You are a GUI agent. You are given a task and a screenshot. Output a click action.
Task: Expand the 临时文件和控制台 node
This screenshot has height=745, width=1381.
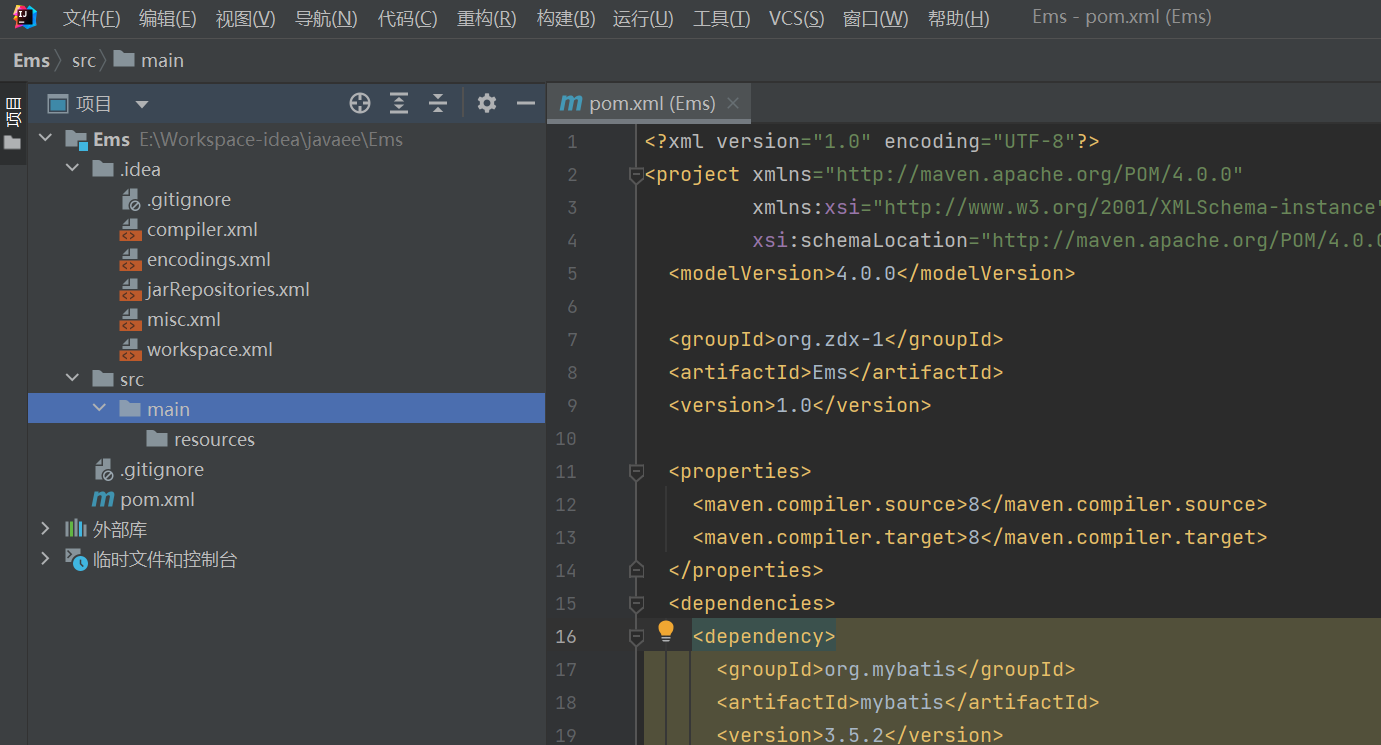(45, 559)
